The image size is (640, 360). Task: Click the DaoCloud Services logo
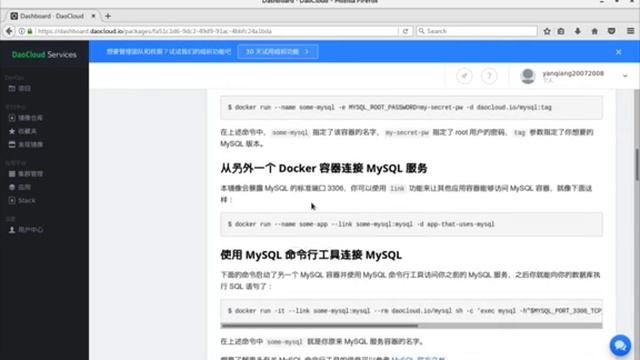[x=44, y=54]
